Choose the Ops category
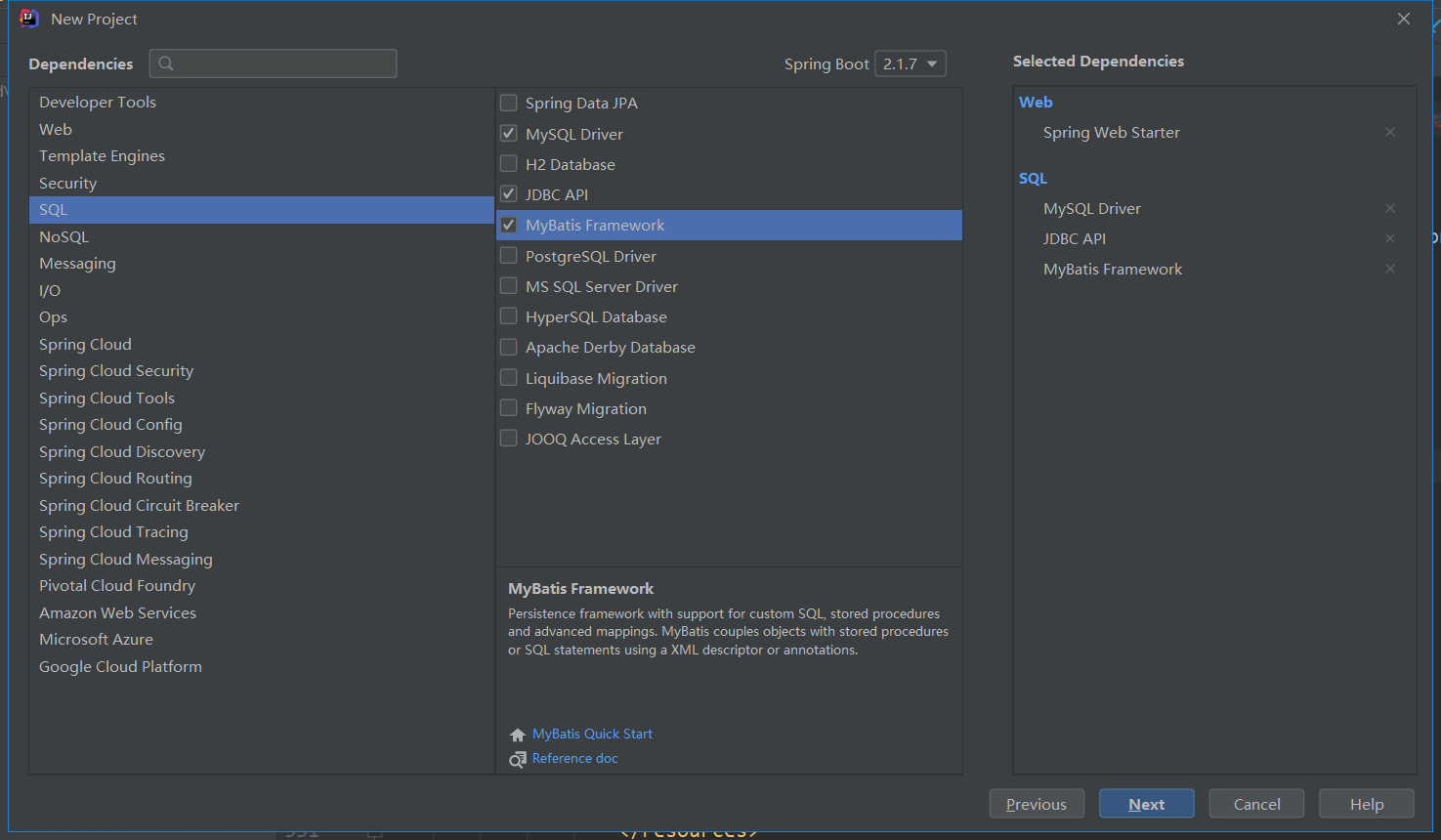 click(262, 317)
